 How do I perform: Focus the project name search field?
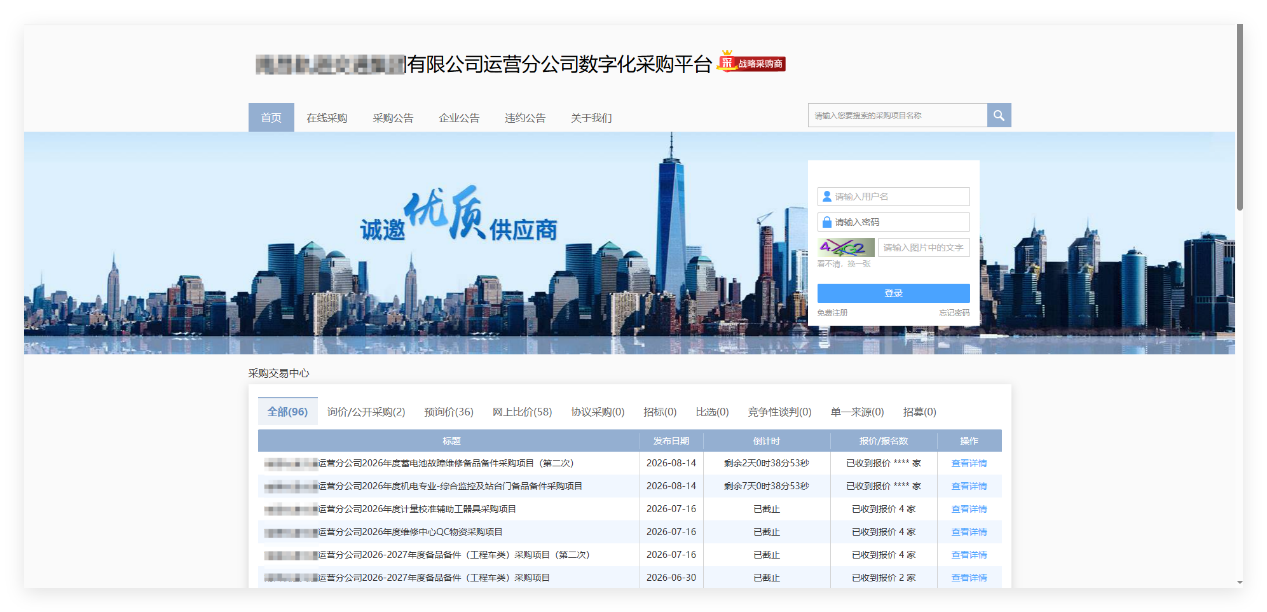click(x=898, y=115)
